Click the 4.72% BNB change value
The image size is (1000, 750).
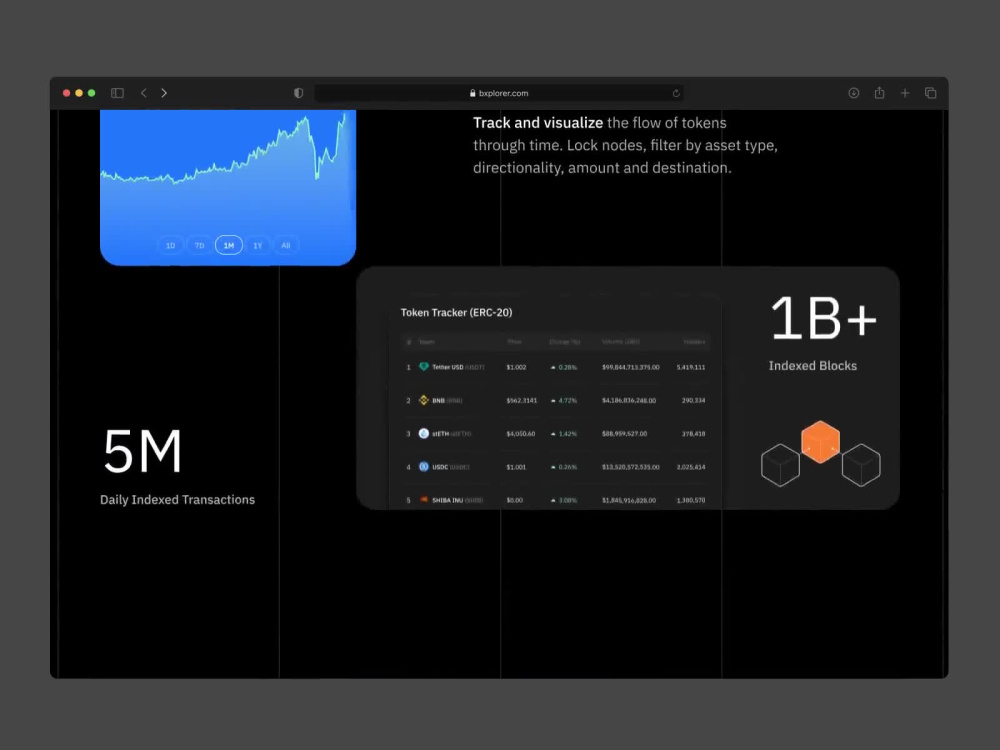click(568, 401)
